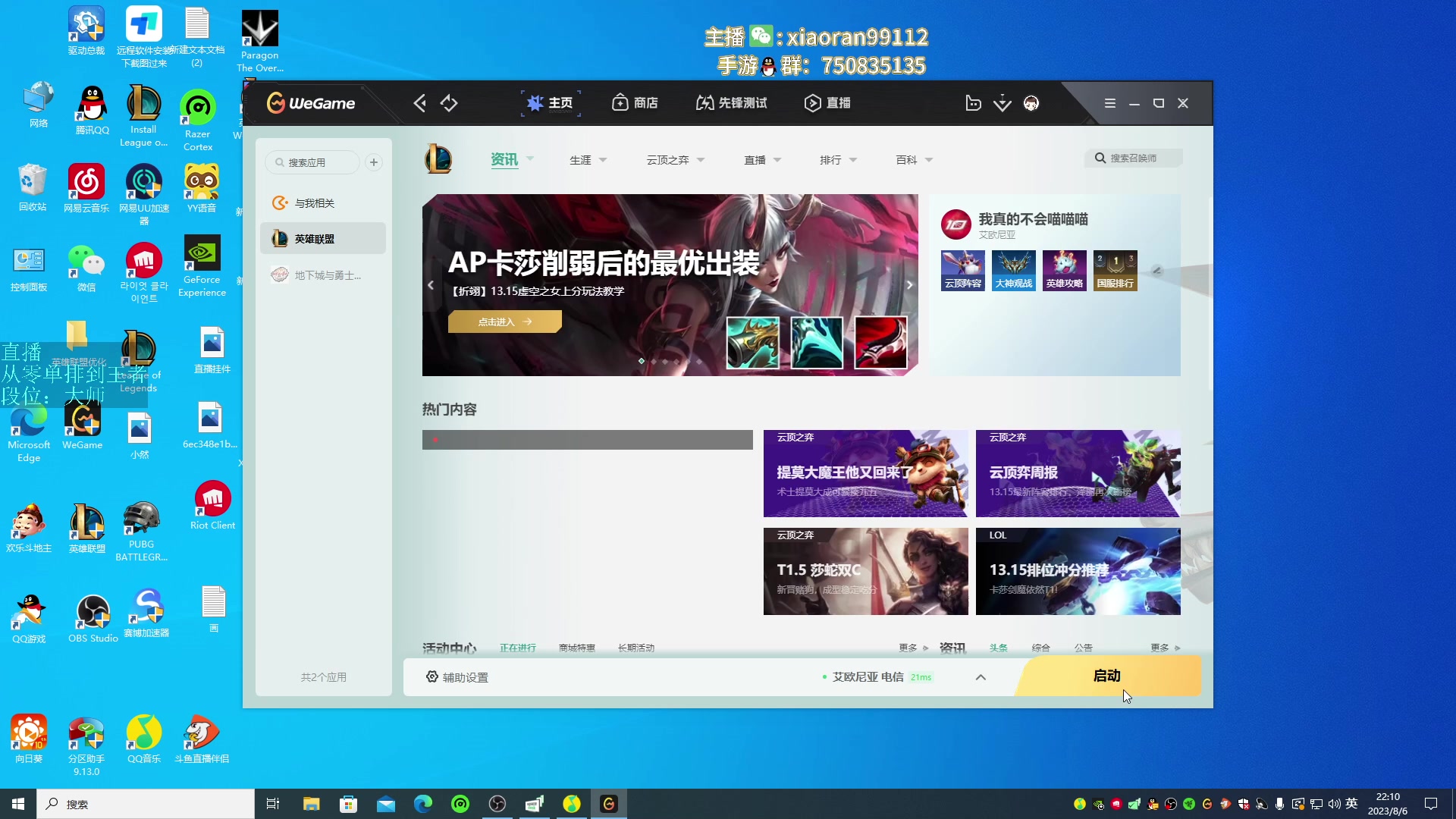Click 点击进入 banner button
This screenshot has width=1456, height=819.
point(505,322)
